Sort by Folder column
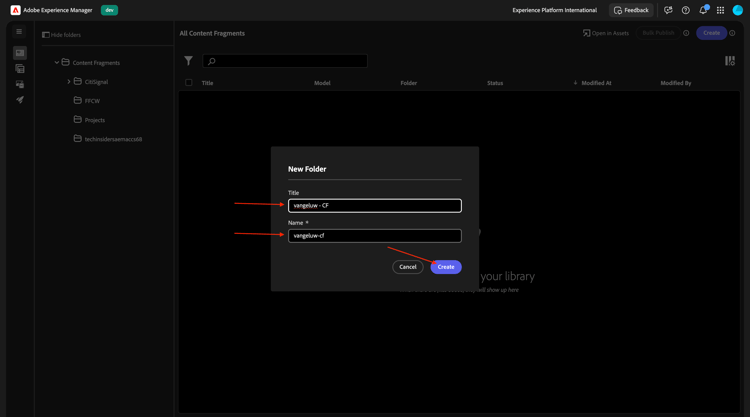The image size is (750, 417). [x=409, y=83]
